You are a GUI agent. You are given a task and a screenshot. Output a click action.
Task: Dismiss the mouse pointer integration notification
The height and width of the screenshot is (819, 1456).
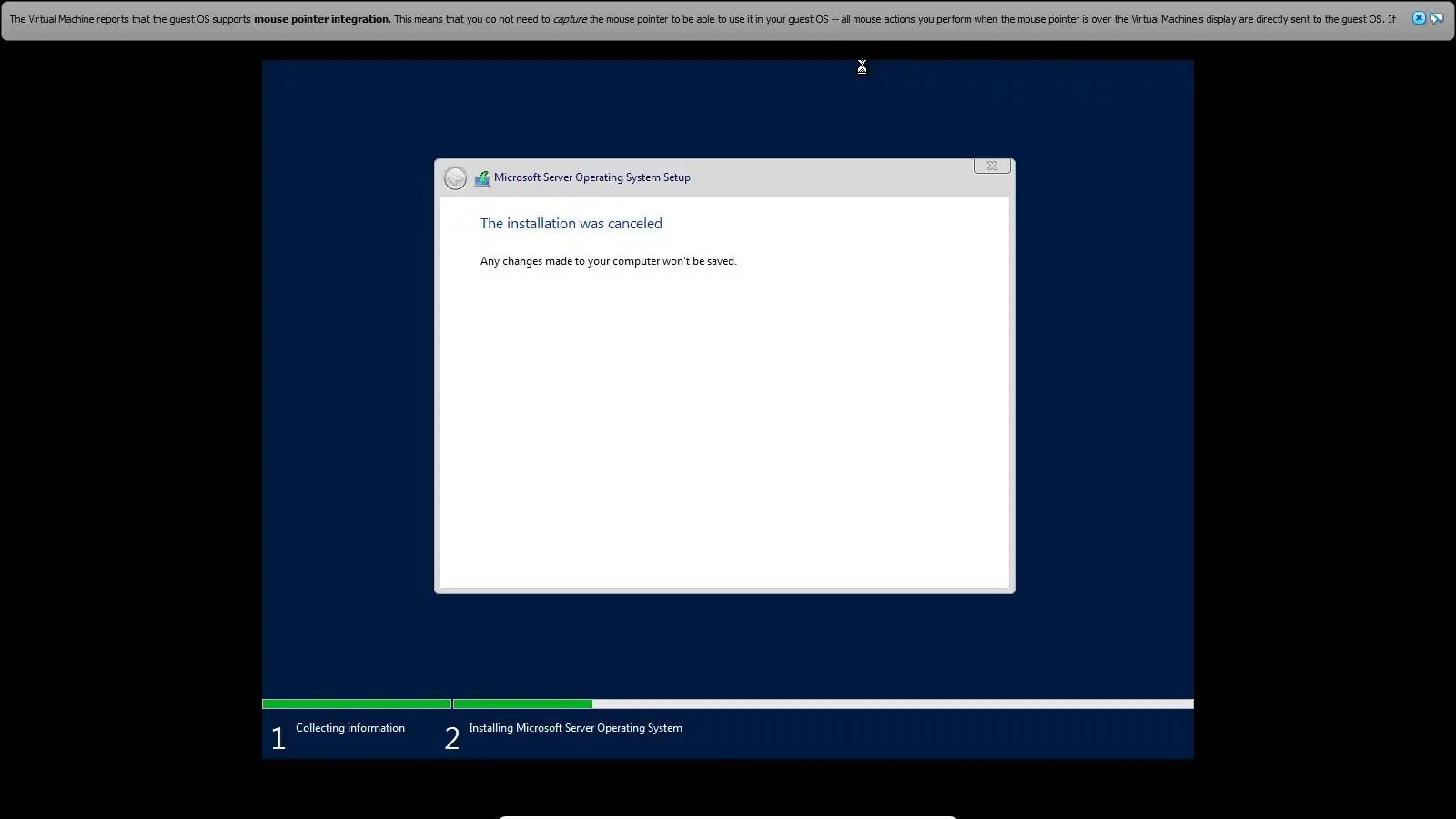tap(1419, 18)
